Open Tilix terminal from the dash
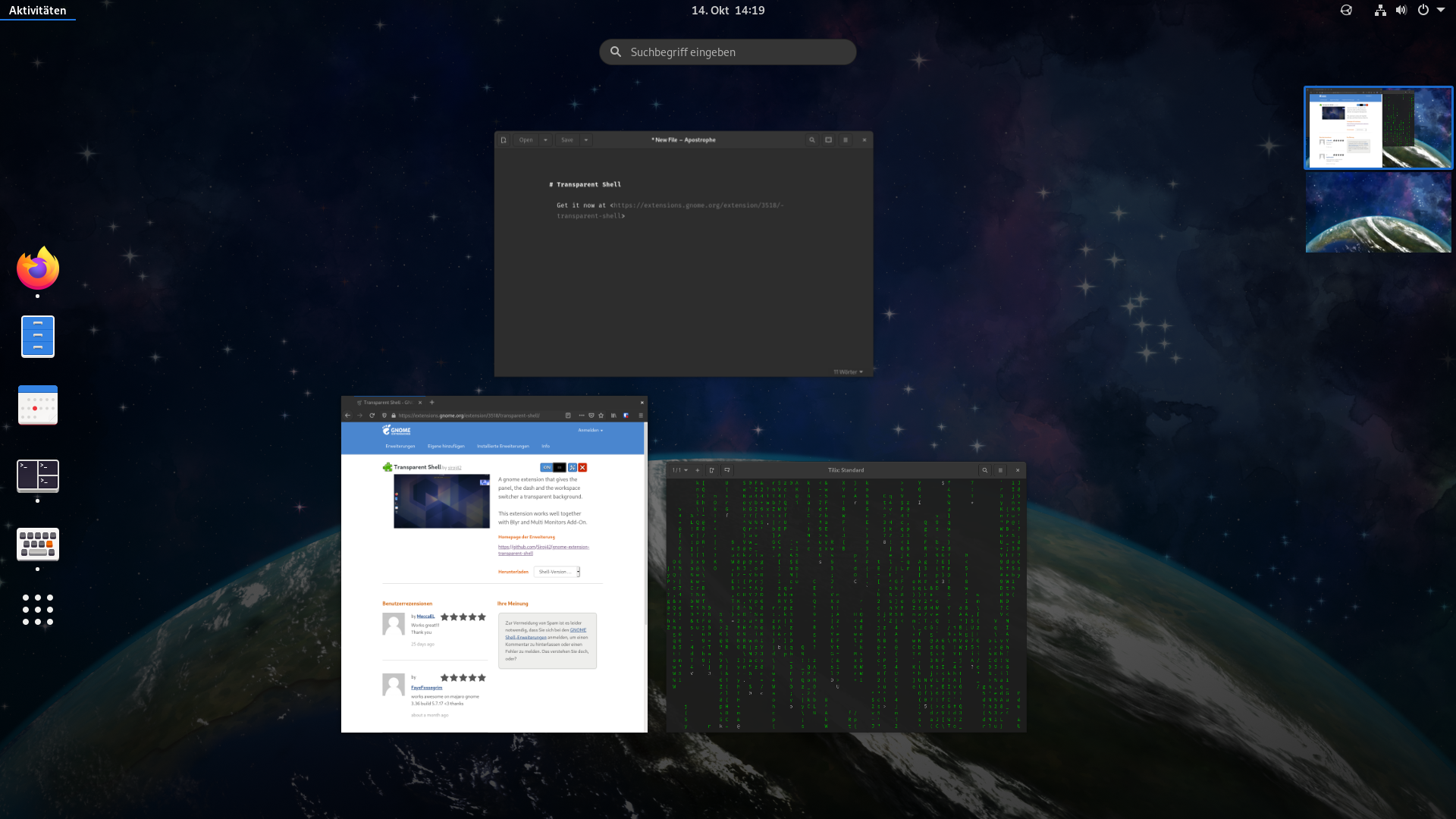1456x819 pixels. click(38, 475)
